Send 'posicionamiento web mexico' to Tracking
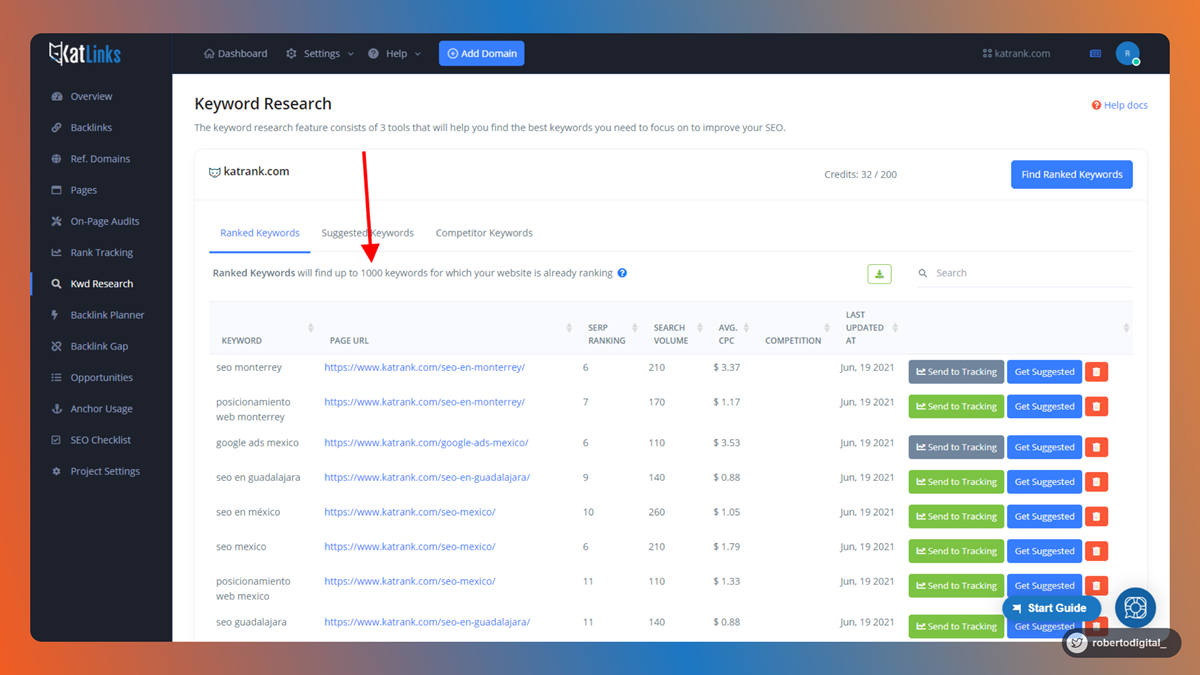1200x675 pixels. coord(956,586)
